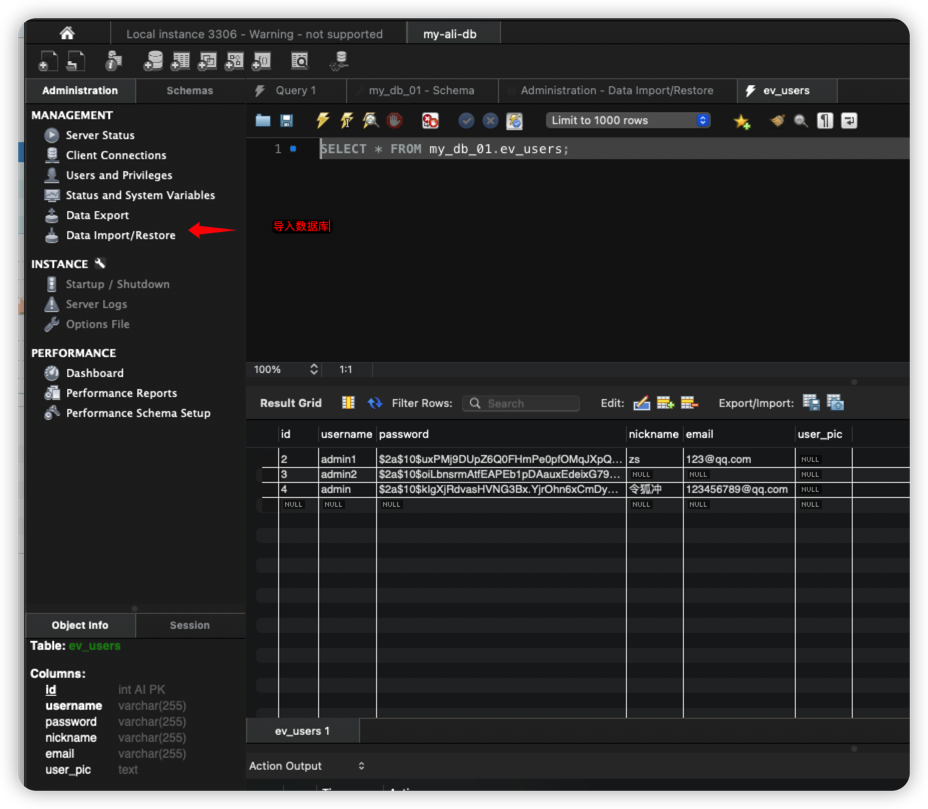This screenshot has height=809, width=928.
Task: Select the ev_users 1 result tab
Action: click(x=302, y=731)
